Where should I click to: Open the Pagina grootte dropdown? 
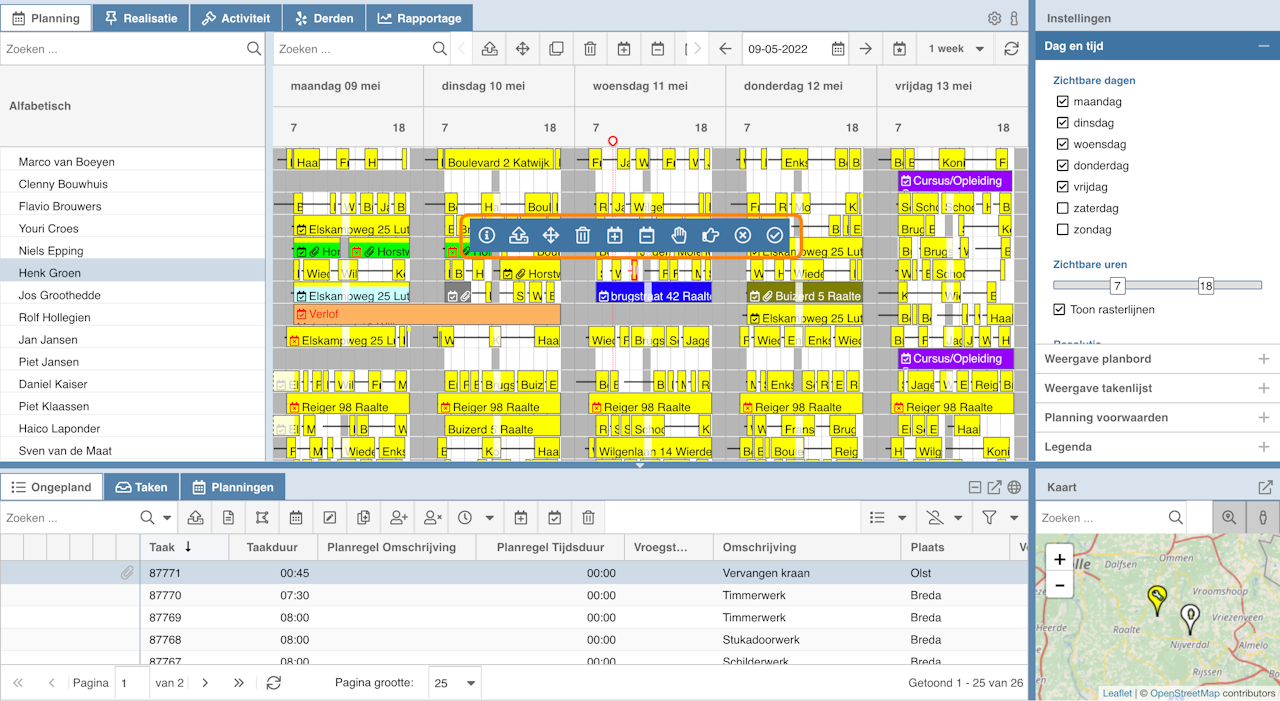(455, 683)
